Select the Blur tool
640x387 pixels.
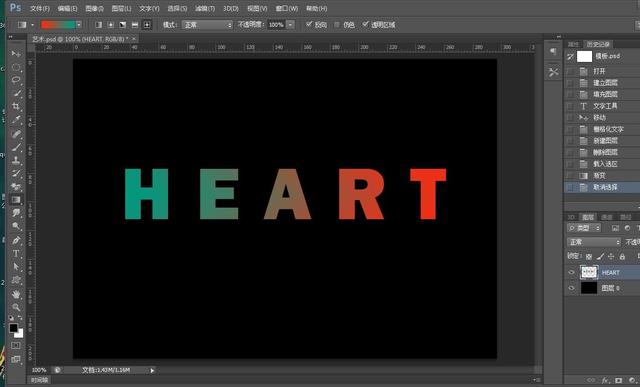click(16, 213)
